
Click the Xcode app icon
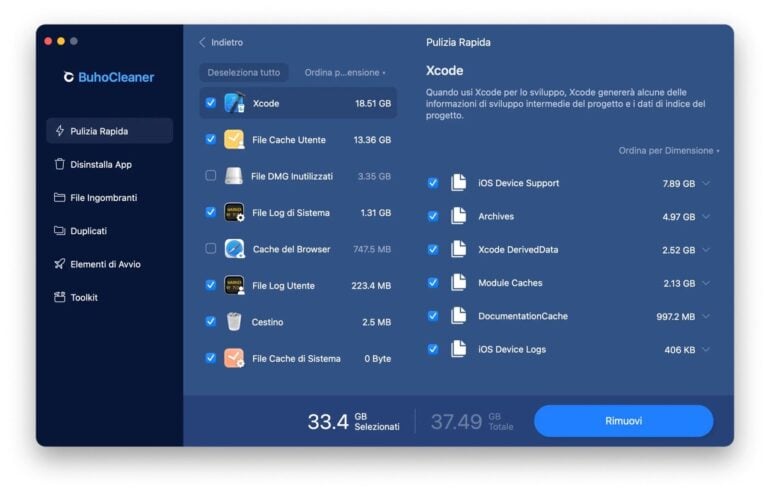pos(234,103)
